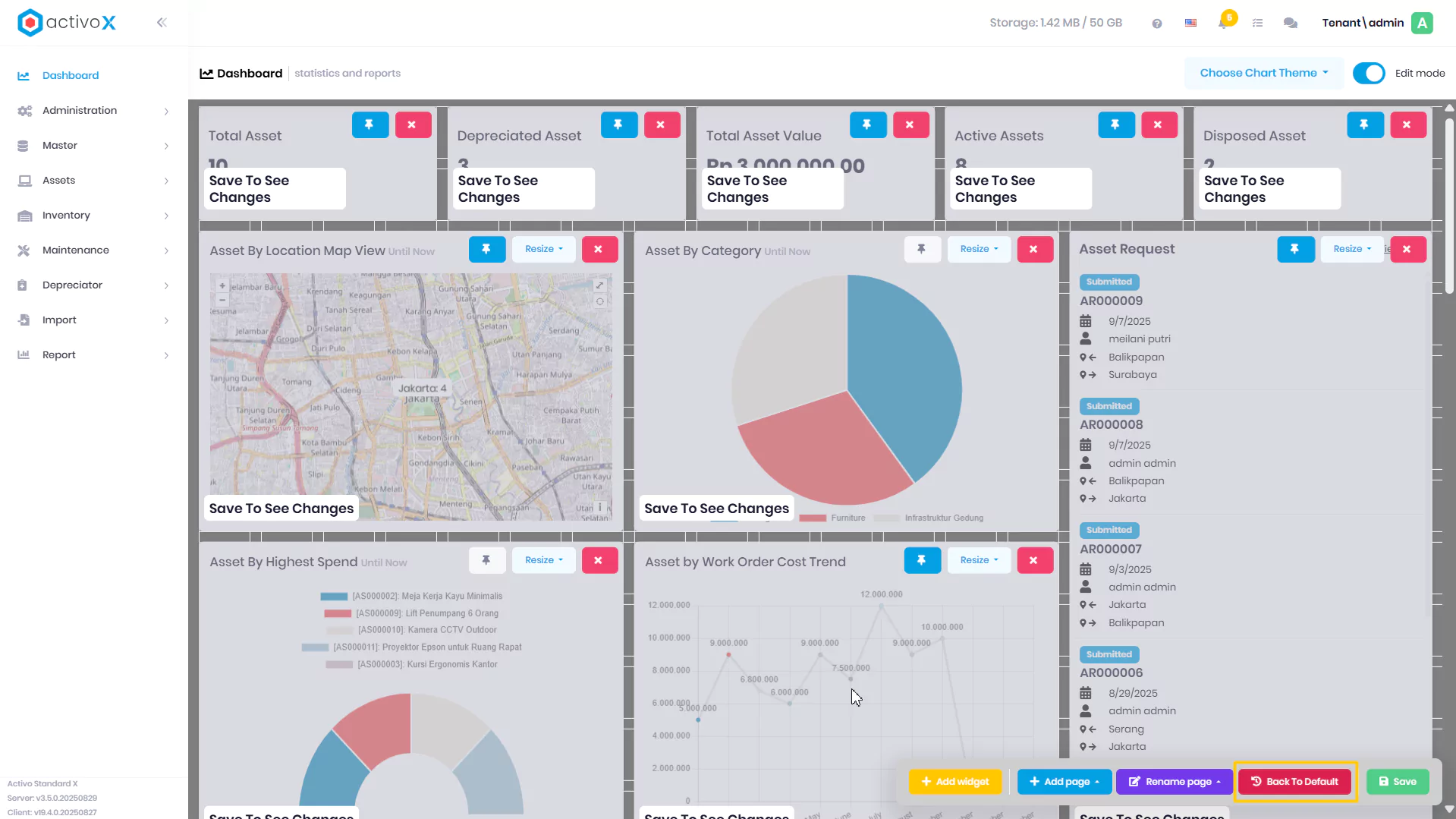Remove the Disposed Asset widget

[1407, 124]
